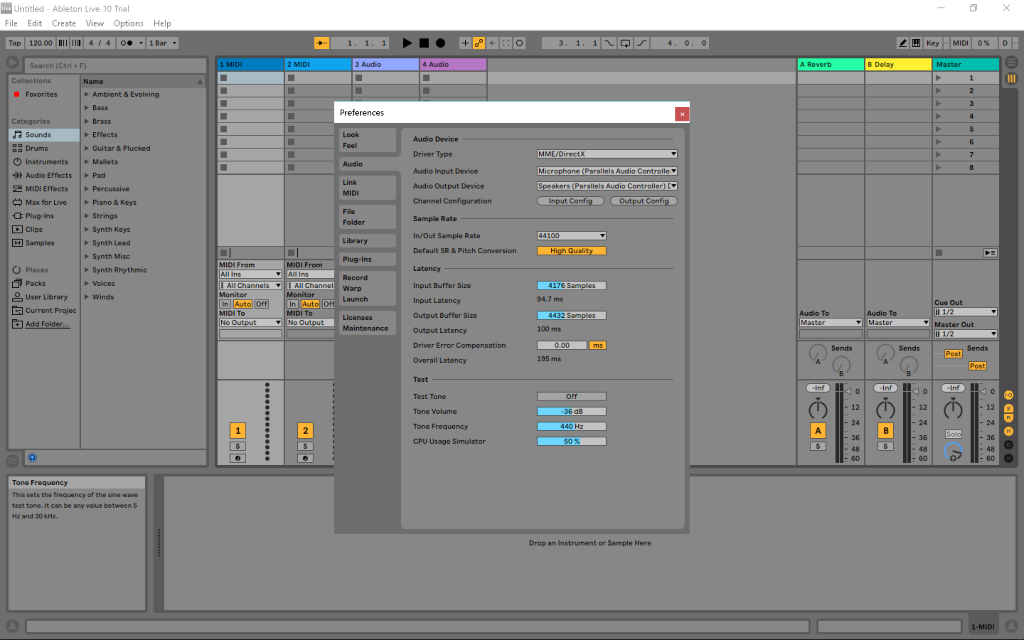Click the Arrangement Record circle button
The width and height of the screenshot is (1024, 640).
click(x=441, y=43)
